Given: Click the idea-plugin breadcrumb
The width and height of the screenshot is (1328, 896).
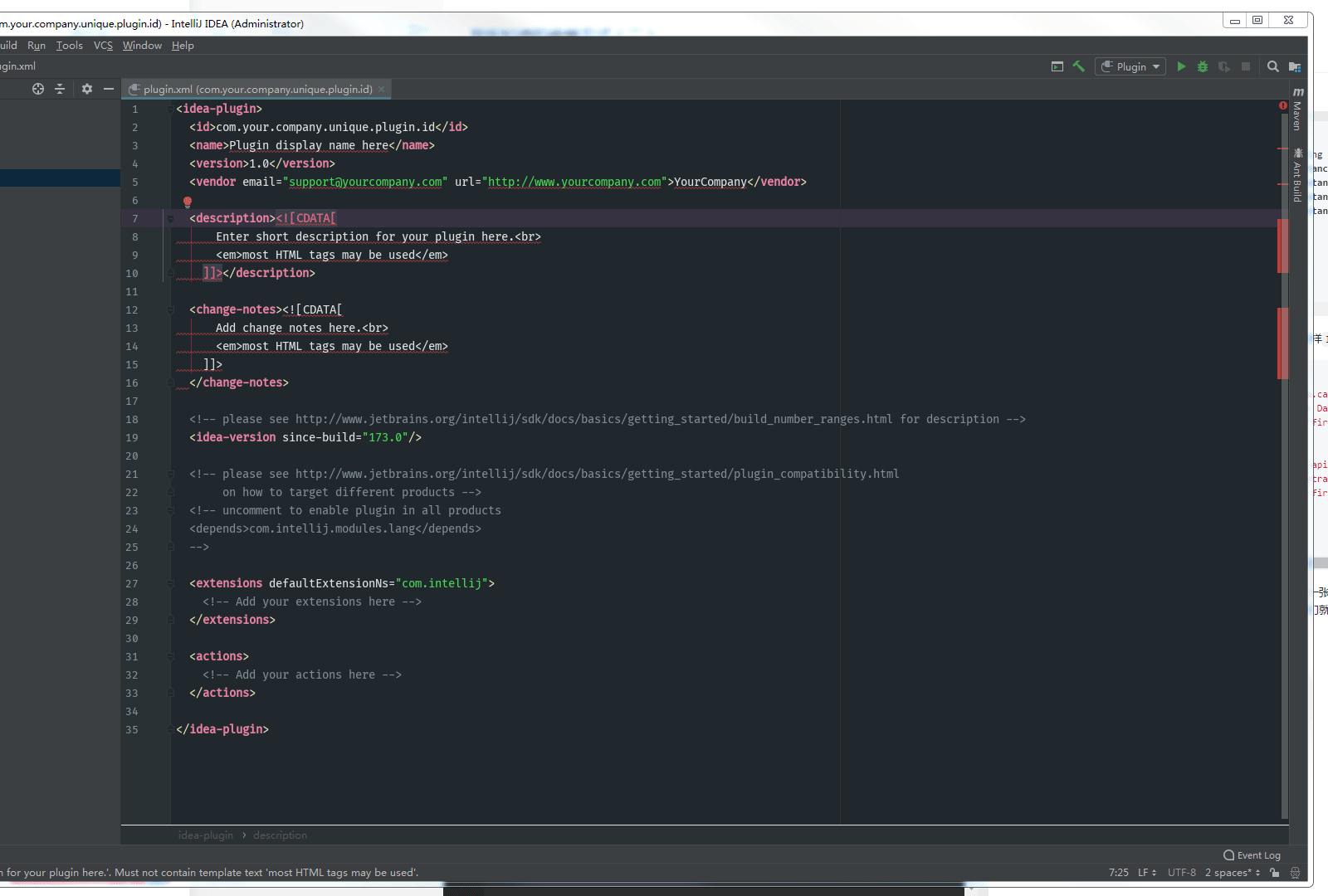Looking at the screenshot, I should coord(205,835).
